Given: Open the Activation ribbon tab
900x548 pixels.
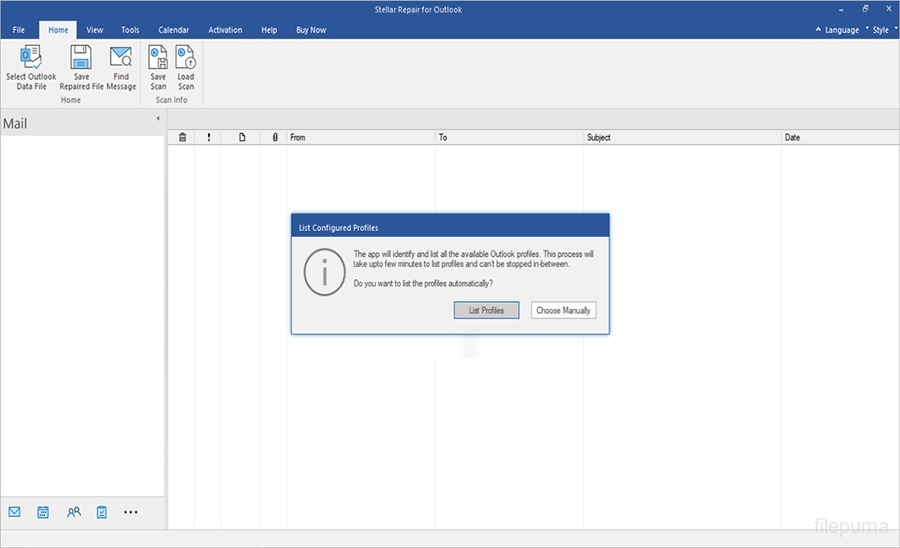Looking at the screenshot, I should 225,30.
